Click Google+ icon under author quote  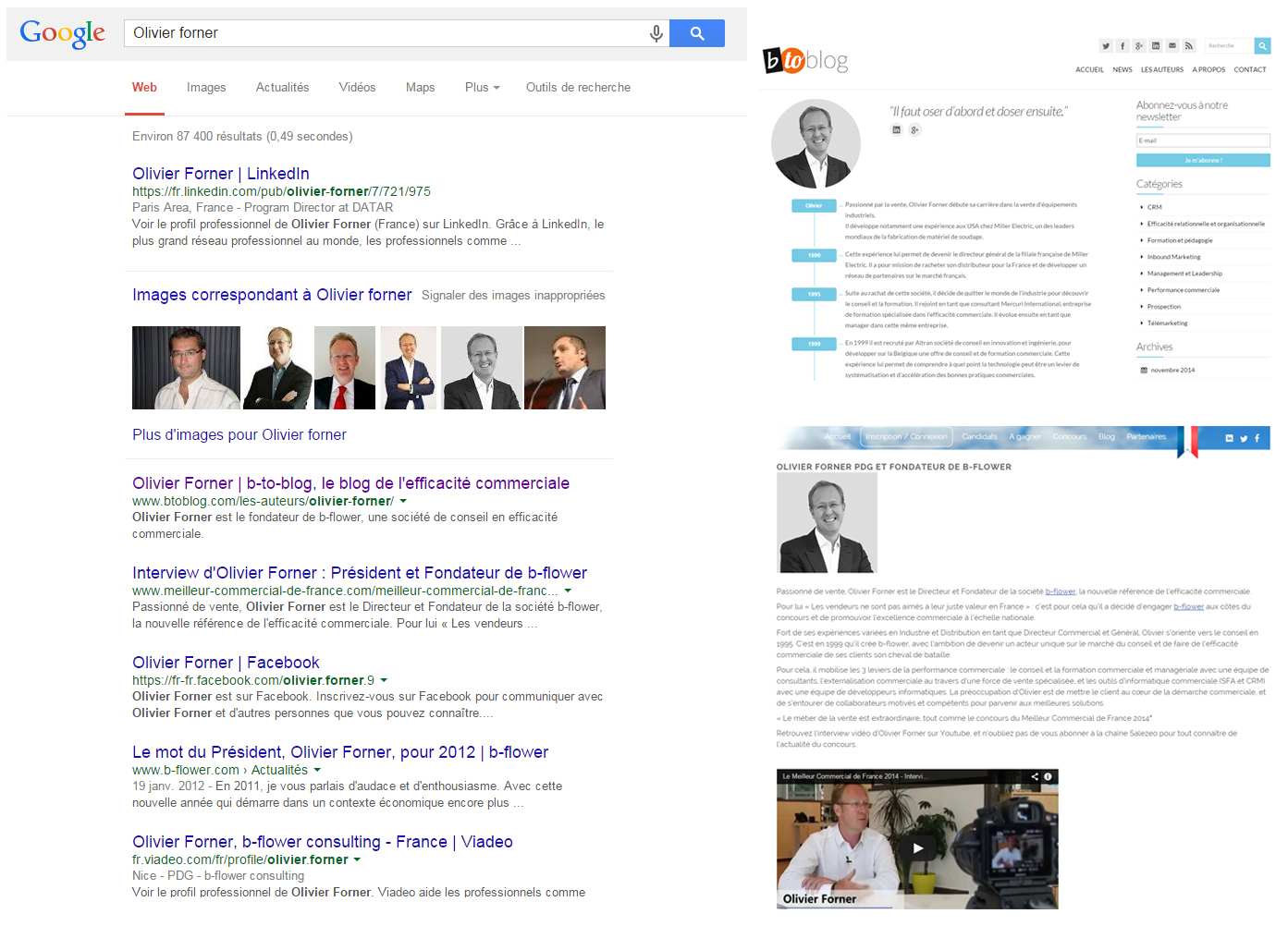tap(914, 129)
